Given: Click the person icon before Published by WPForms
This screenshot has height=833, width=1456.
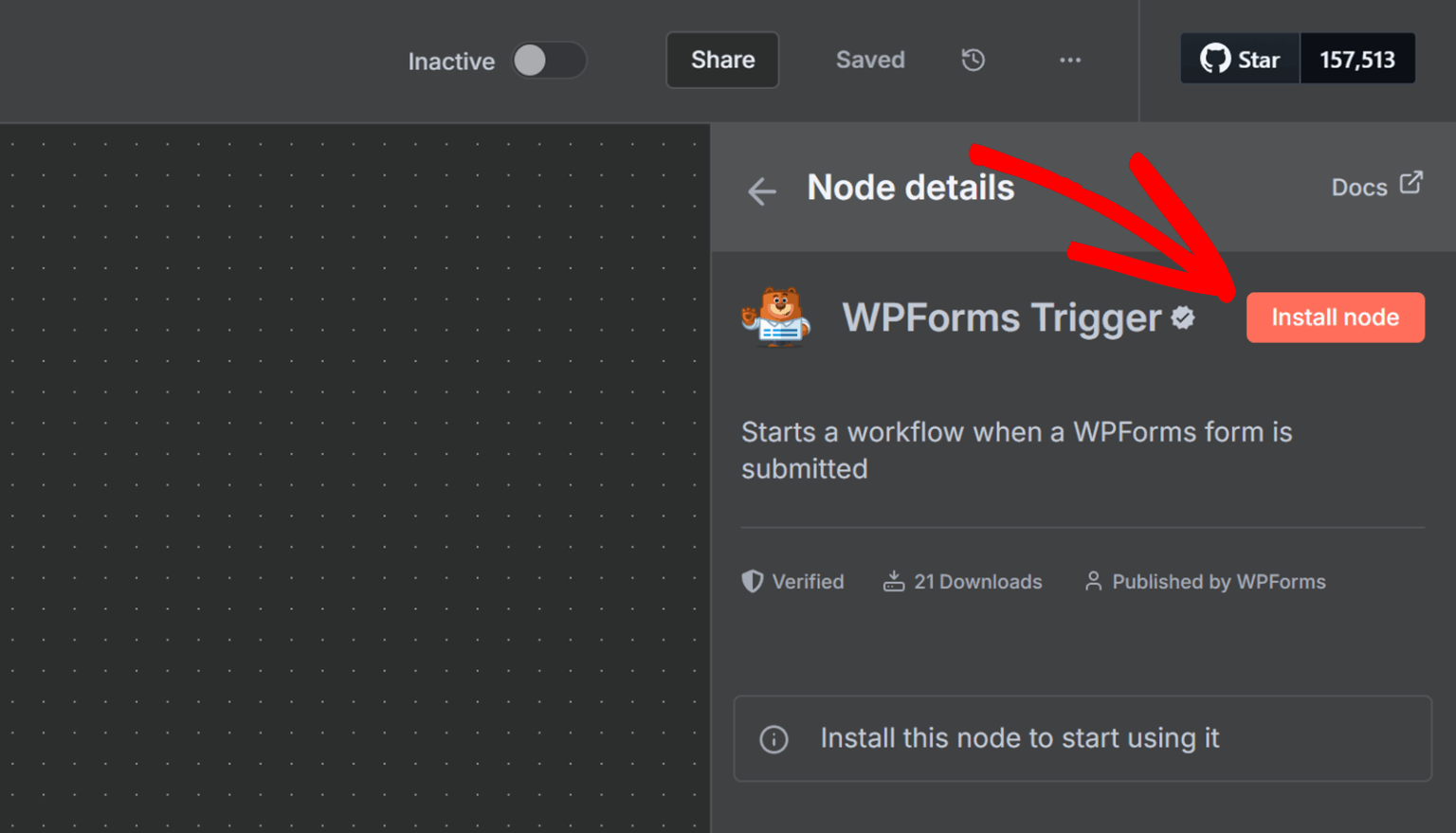Looking at the screenshot, I should click(x=1092, y=581).
